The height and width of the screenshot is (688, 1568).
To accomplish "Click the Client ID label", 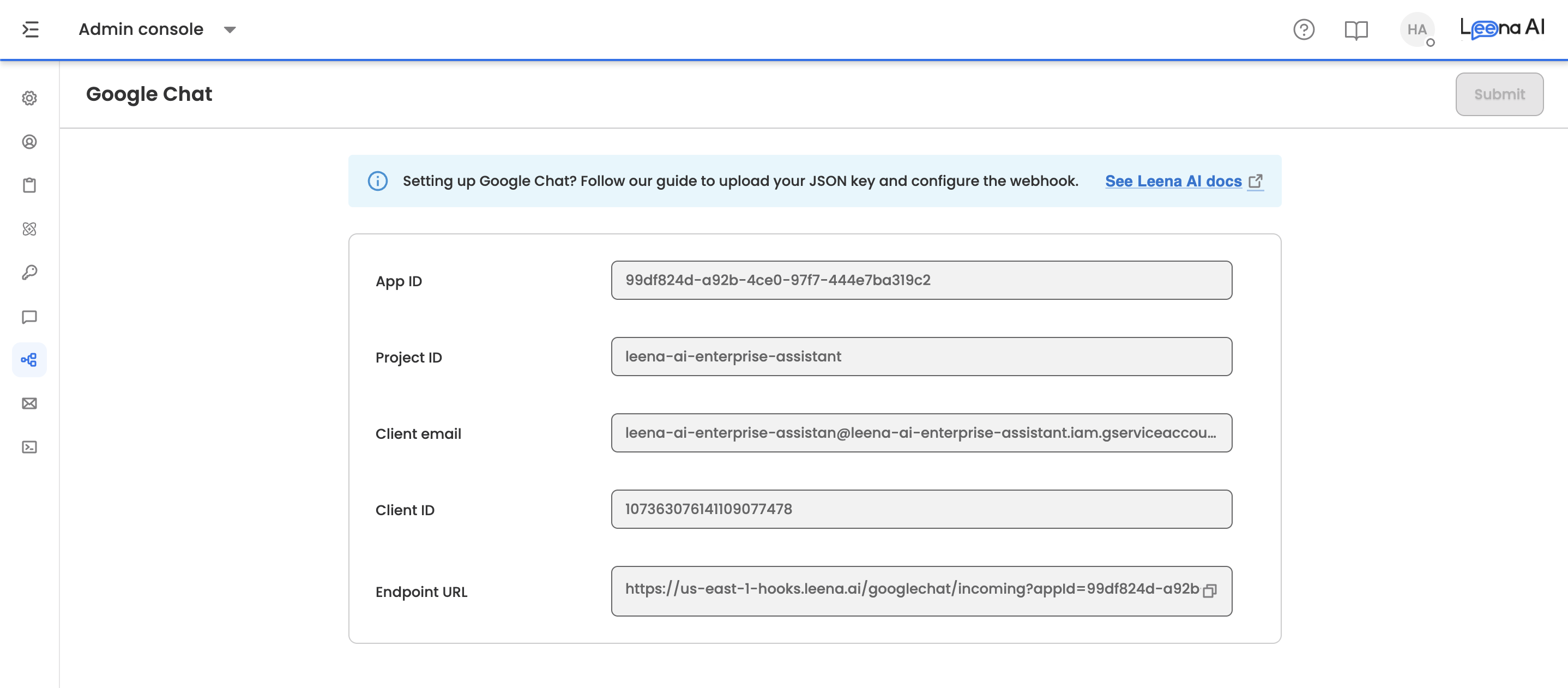I will tap(405, 510).
